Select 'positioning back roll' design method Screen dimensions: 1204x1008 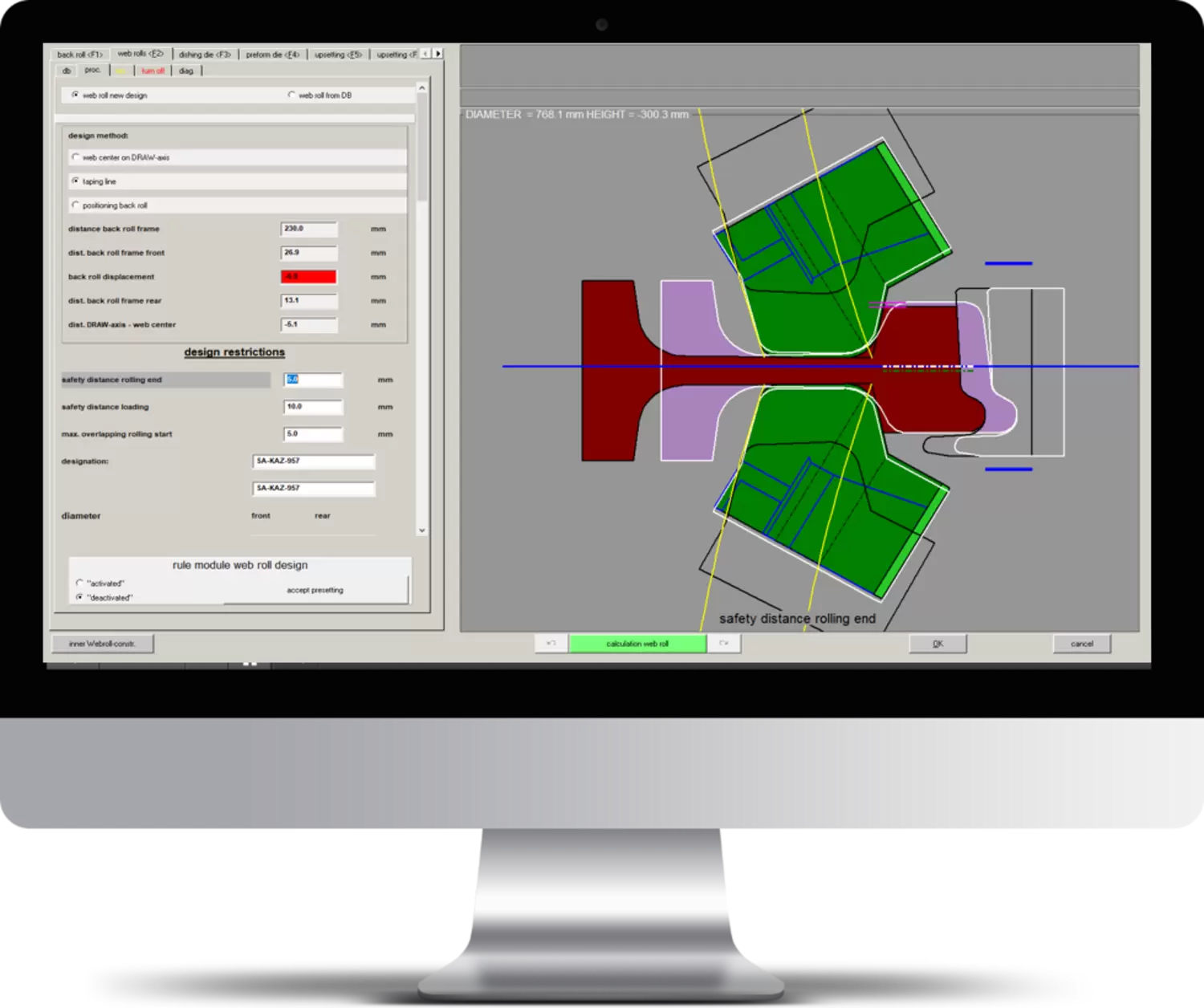coord(76,205)
